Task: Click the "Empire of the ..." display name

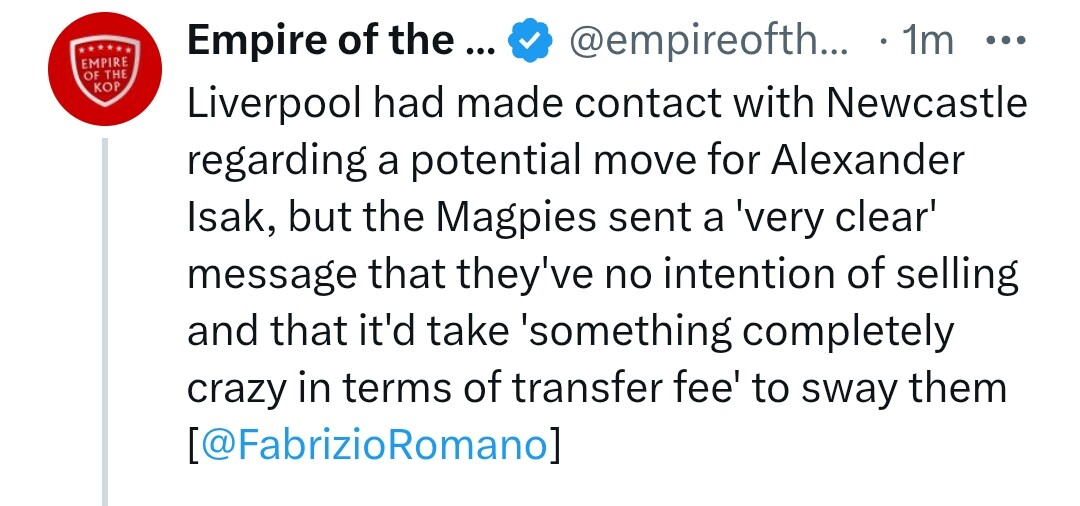Action: [342, 41]
